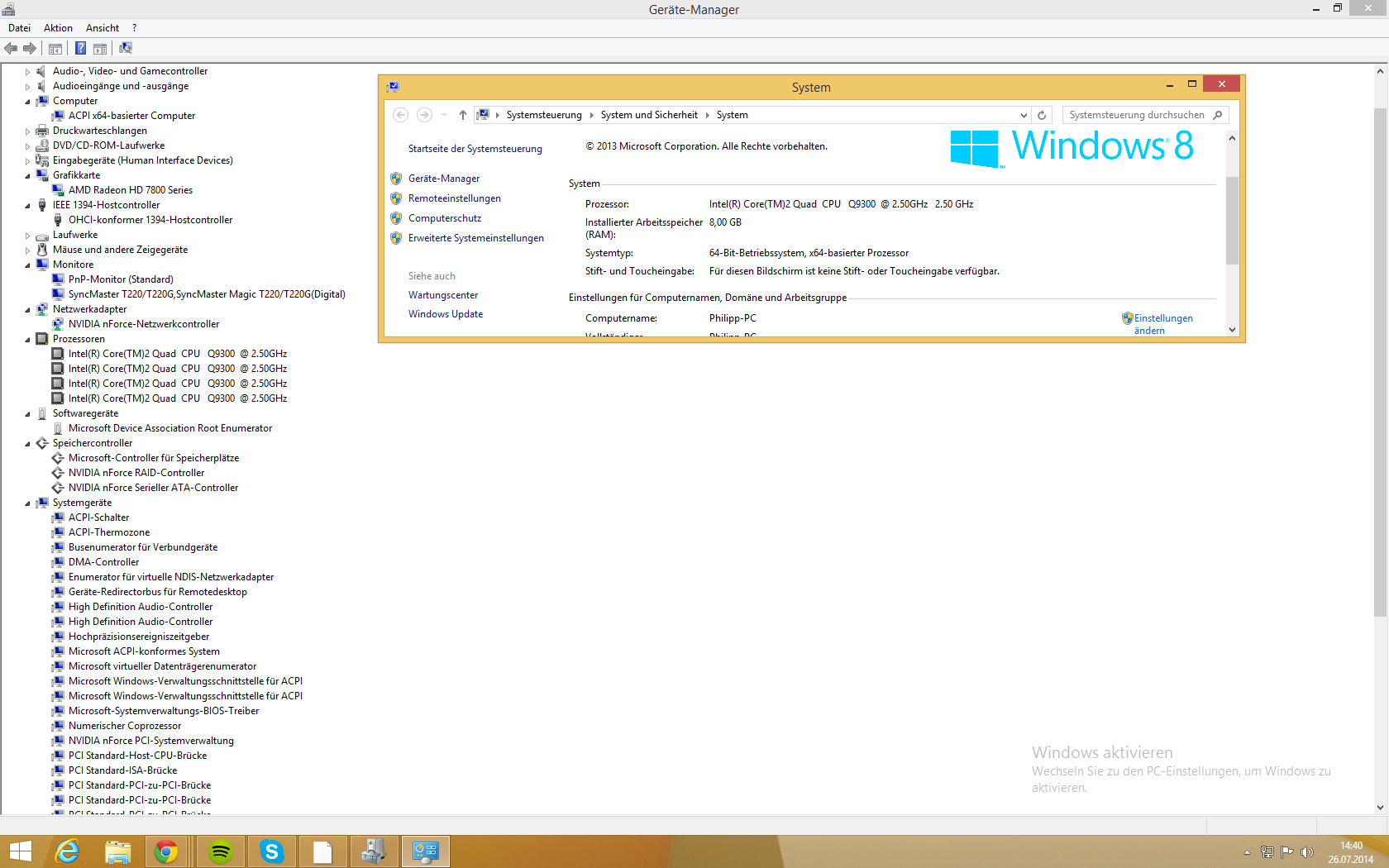Click Einstellungen ändern link
Viewport: 1389px width, 868px height.
(x=1163, y=324)
